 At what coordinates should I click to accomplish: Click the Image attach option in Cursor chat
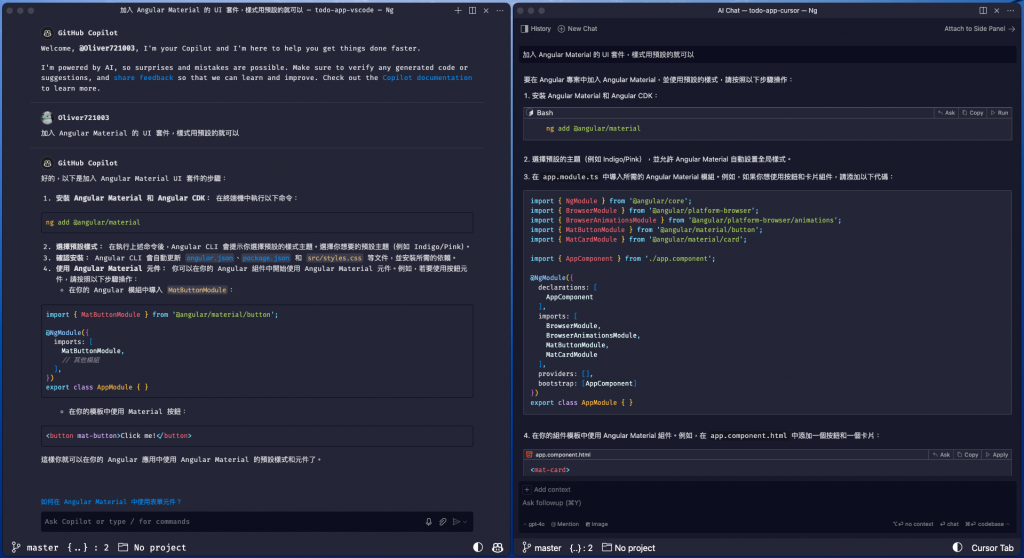(596, 524)
